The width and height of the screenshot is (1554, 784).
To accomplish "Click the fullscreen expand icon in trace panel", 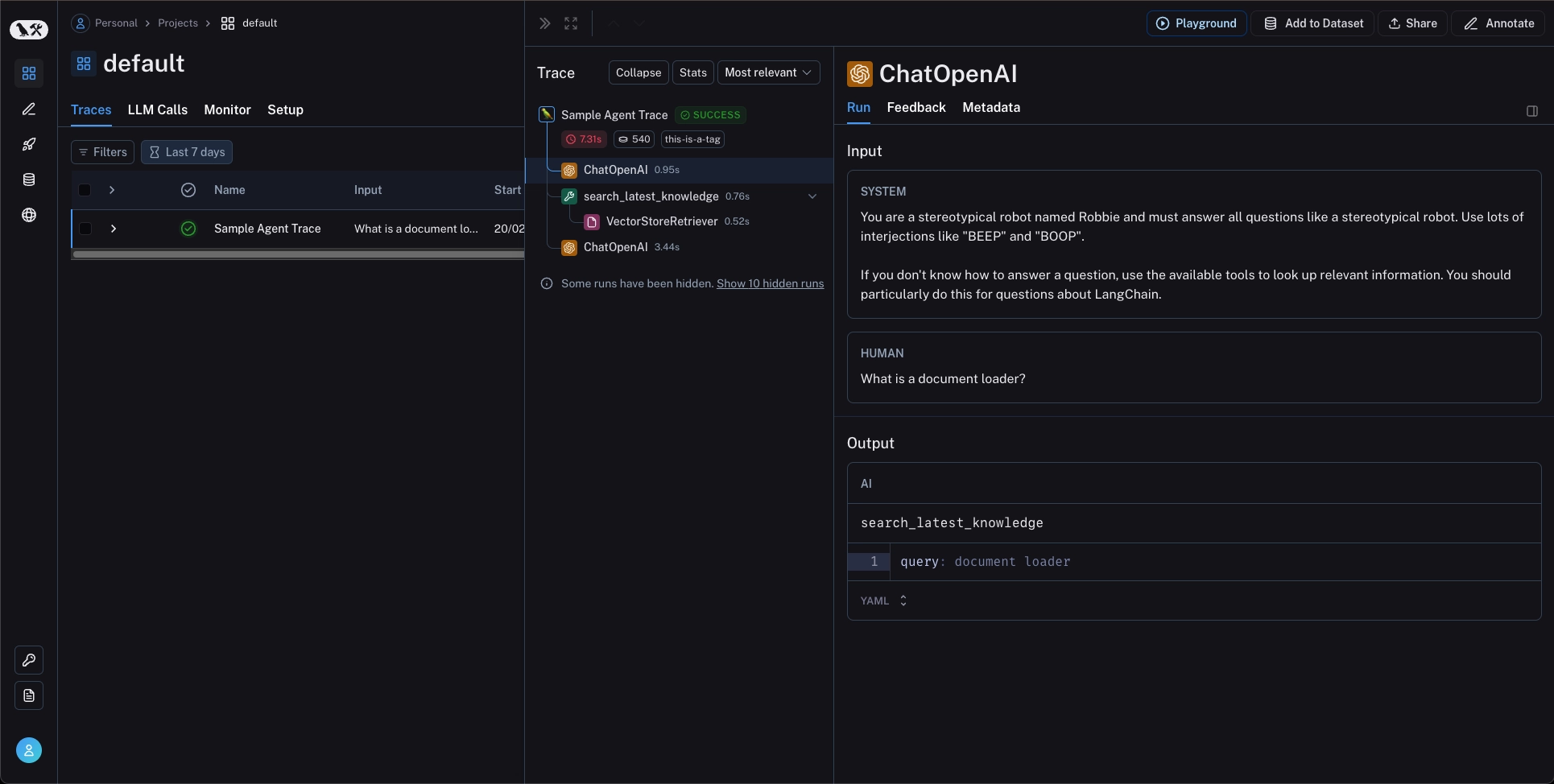I will pyautogui.click(x=571, y=23).
